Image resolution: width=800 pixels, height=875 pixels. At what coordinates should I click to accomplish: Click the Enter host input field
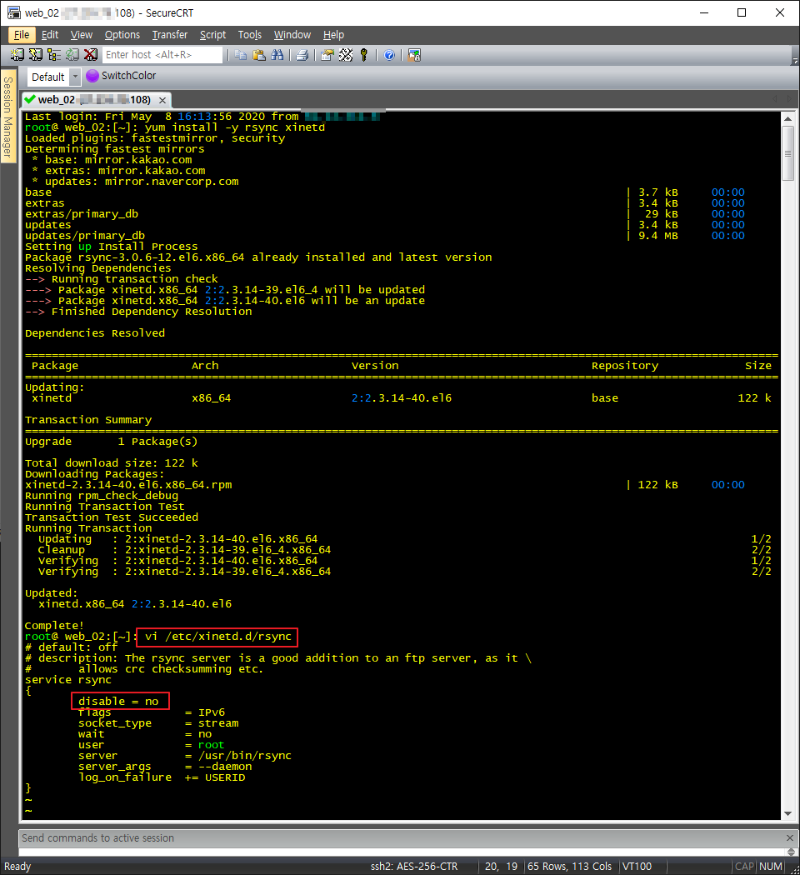click(x=162, y=55)
